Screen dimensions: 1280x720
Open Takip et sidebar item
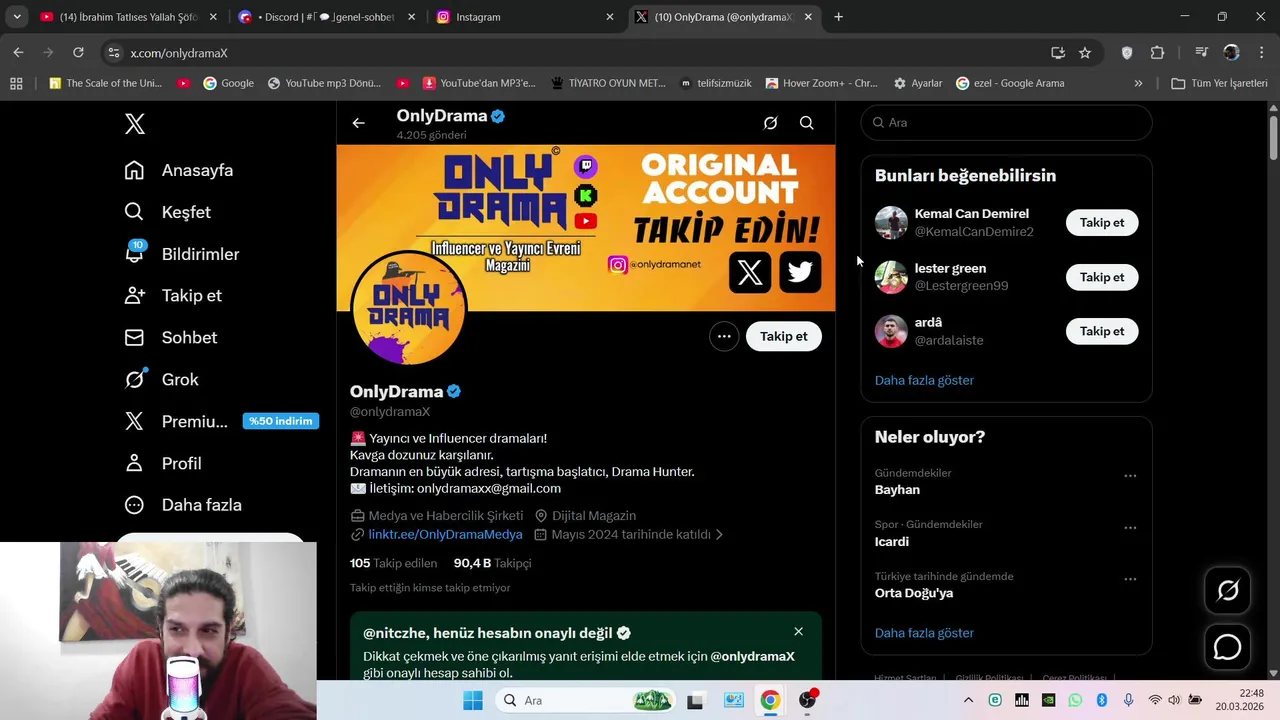(173, 296)
